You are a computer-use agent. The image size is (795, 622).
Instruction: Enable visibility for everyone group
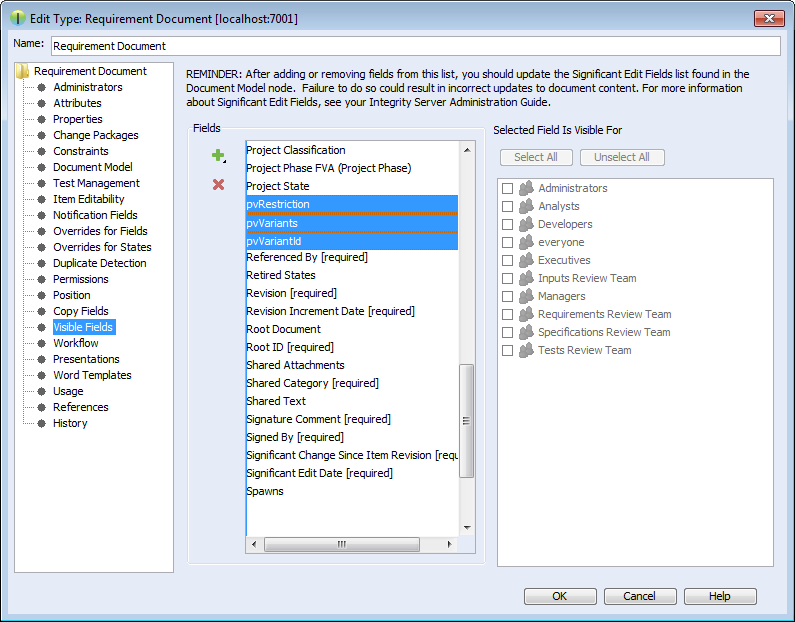click(x=508, y=242)
